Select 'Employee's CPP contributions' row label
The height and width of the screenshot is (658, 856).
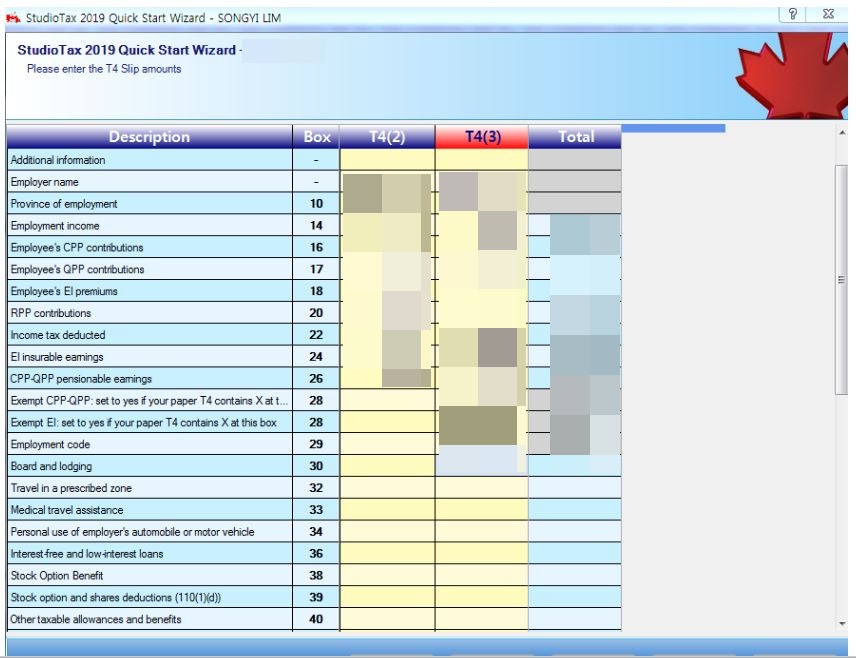click(x=77, y=247)
